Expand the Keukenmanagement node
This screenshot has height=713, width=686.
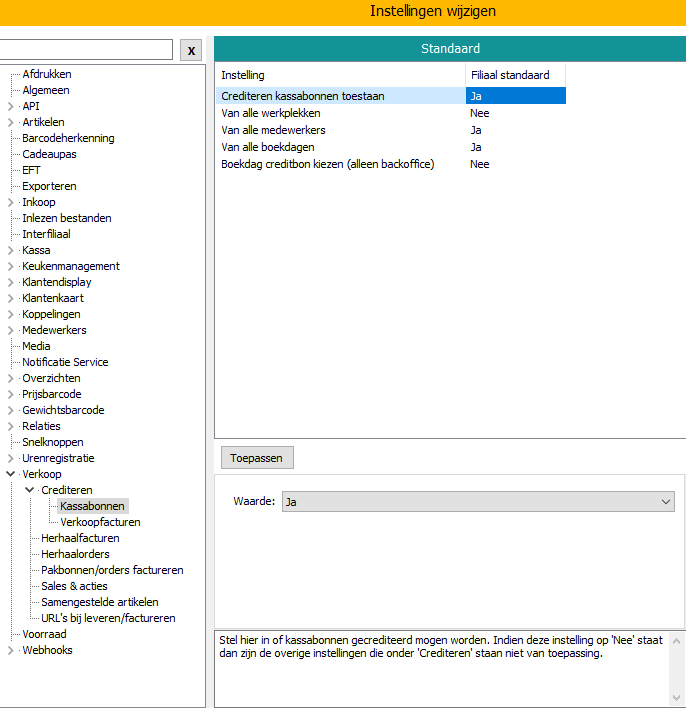10,266
